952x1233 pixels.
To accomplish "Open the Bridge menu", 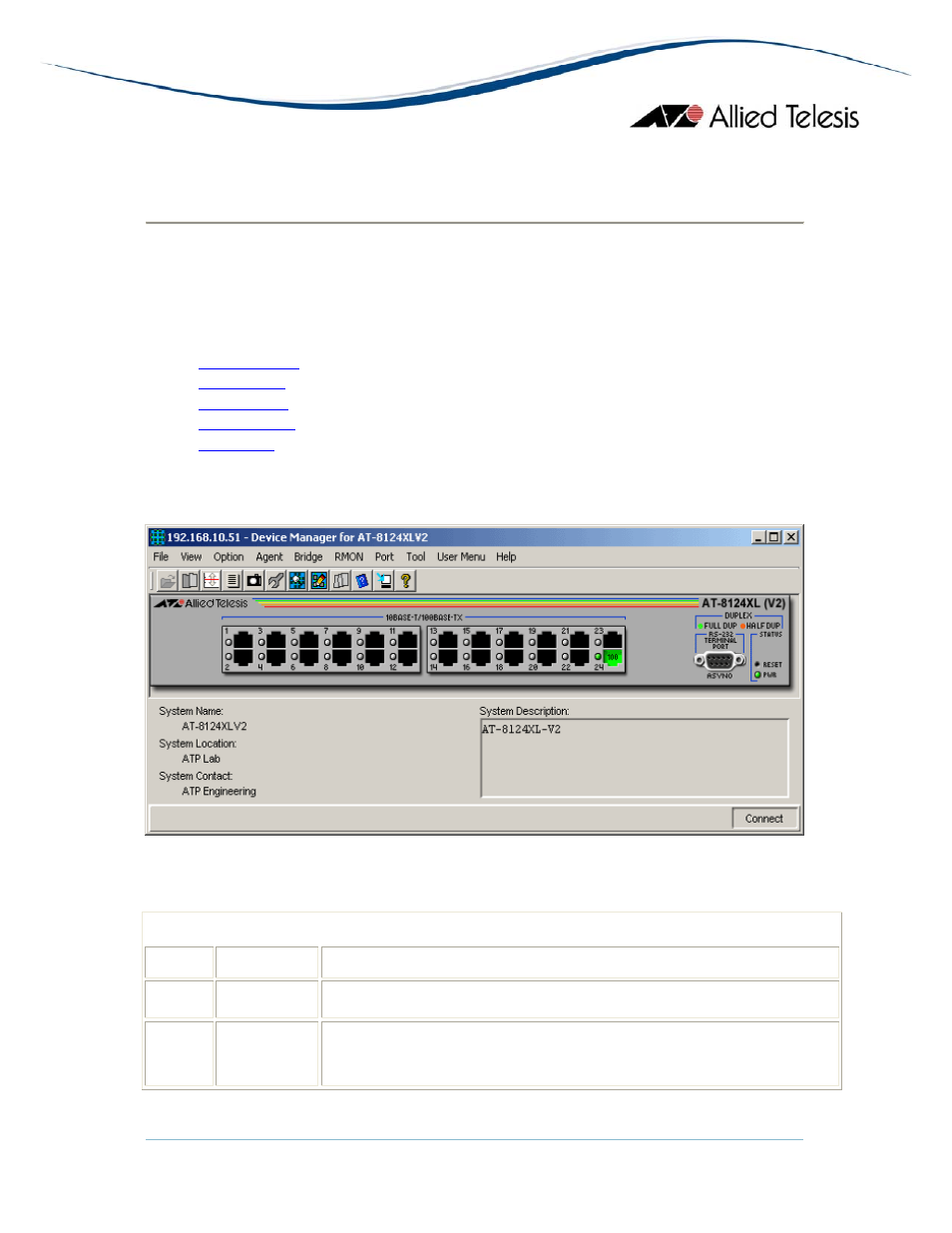I will tap(308, 557).
